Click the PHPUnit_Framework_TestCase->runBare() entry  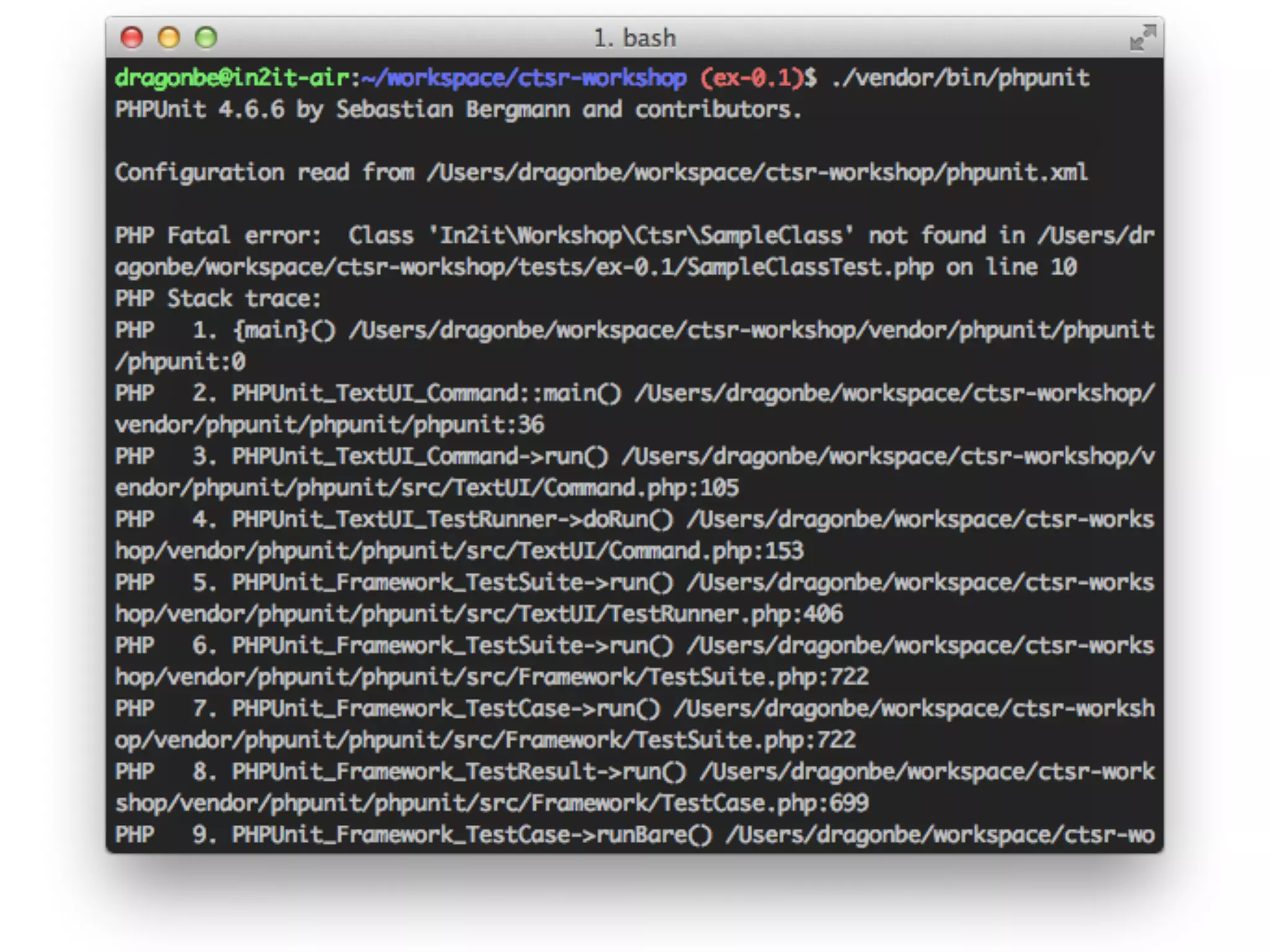coord(471,835)
